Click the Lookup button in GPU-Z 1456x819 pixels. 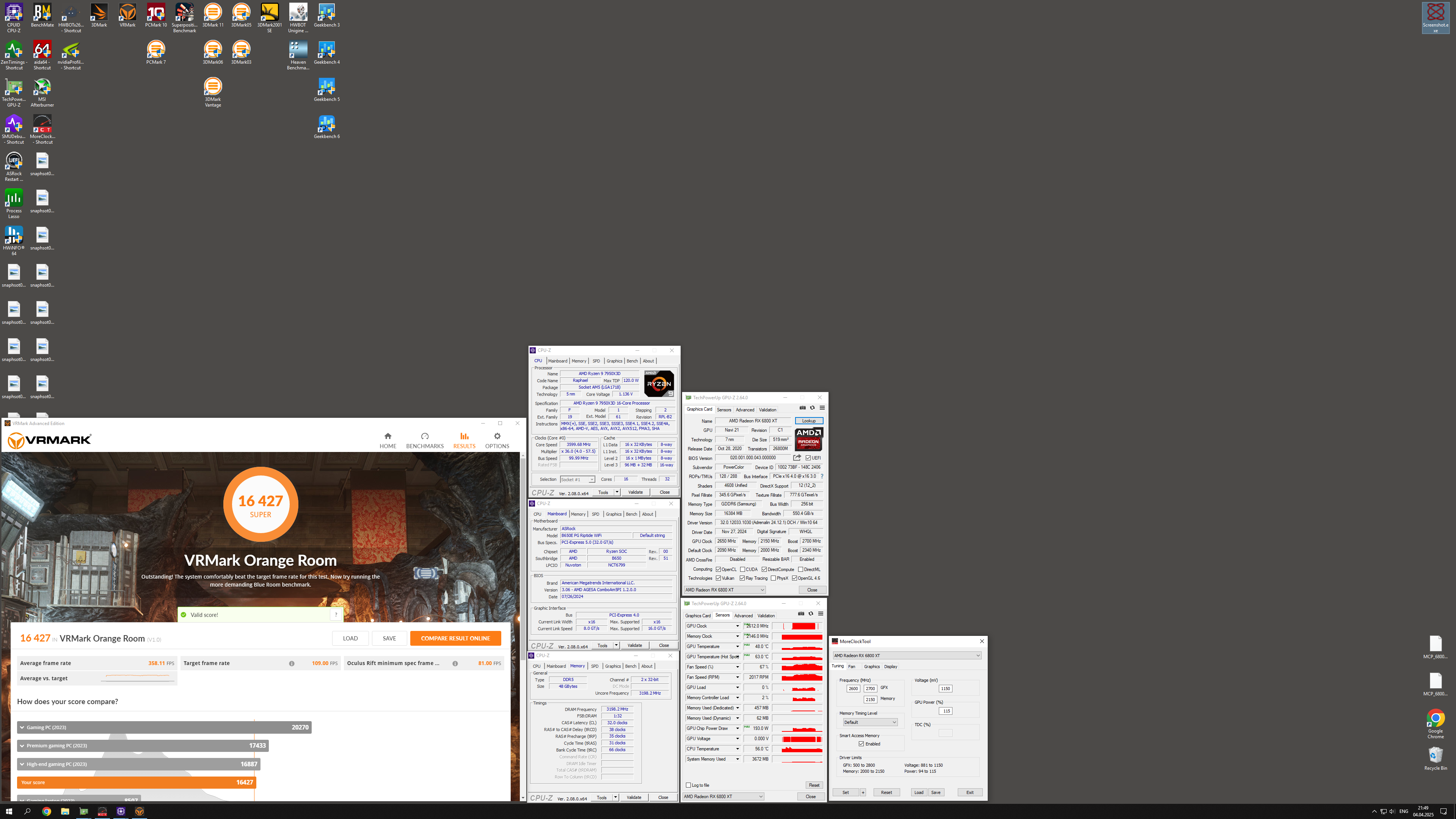click(809, 420)
